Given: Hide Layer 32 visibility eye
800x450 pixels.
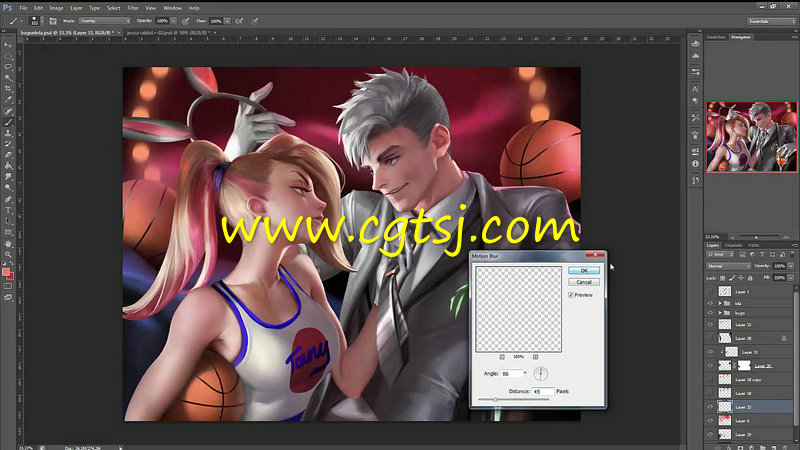Looking at the screenshot, I should [710, 324].
